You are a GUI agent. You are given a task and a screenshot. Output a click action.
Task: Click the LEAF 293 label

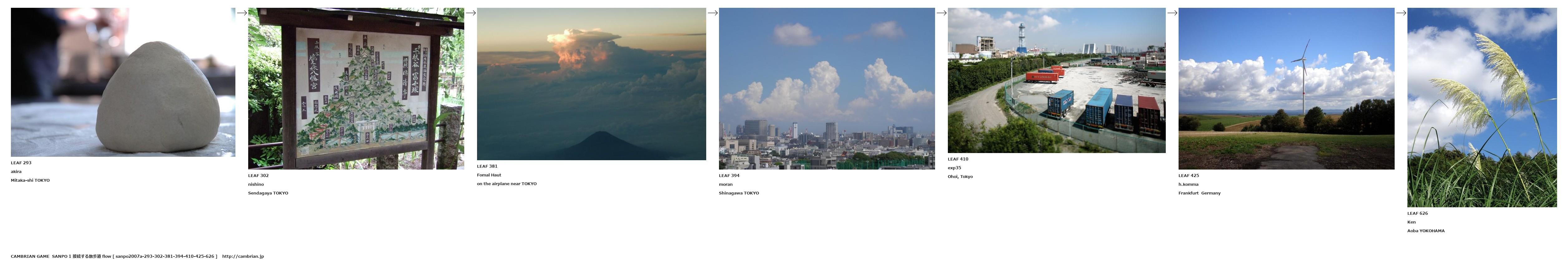[21, 163]
